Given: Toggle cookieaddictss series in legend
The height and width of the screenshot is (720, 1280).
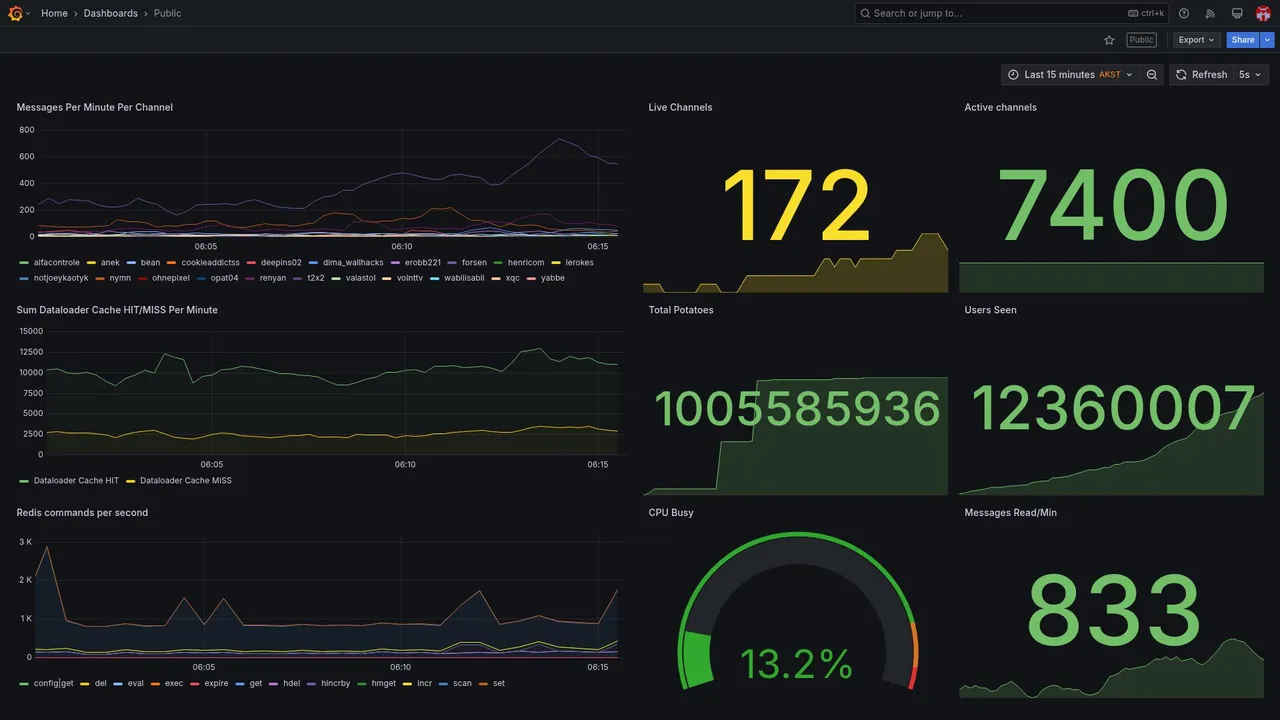Looking at the screenshot, I should click(210, 263).
